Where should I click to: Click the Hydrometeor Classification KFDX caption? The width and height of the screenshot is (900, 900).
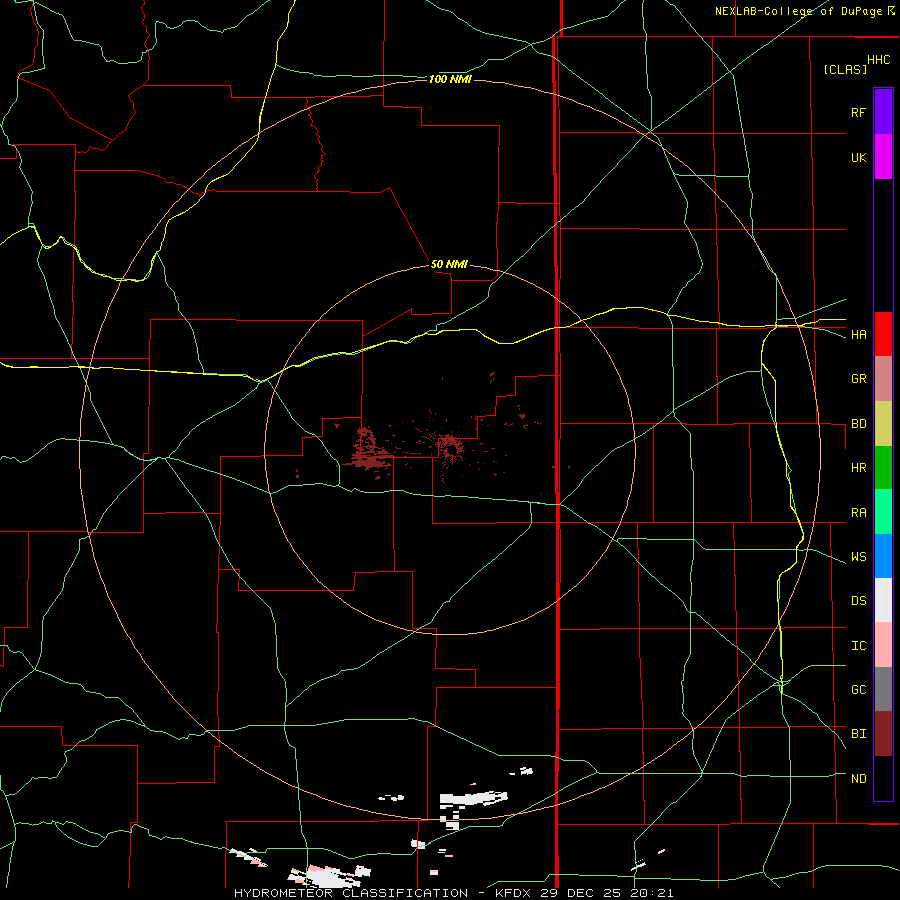click(453, 893)
